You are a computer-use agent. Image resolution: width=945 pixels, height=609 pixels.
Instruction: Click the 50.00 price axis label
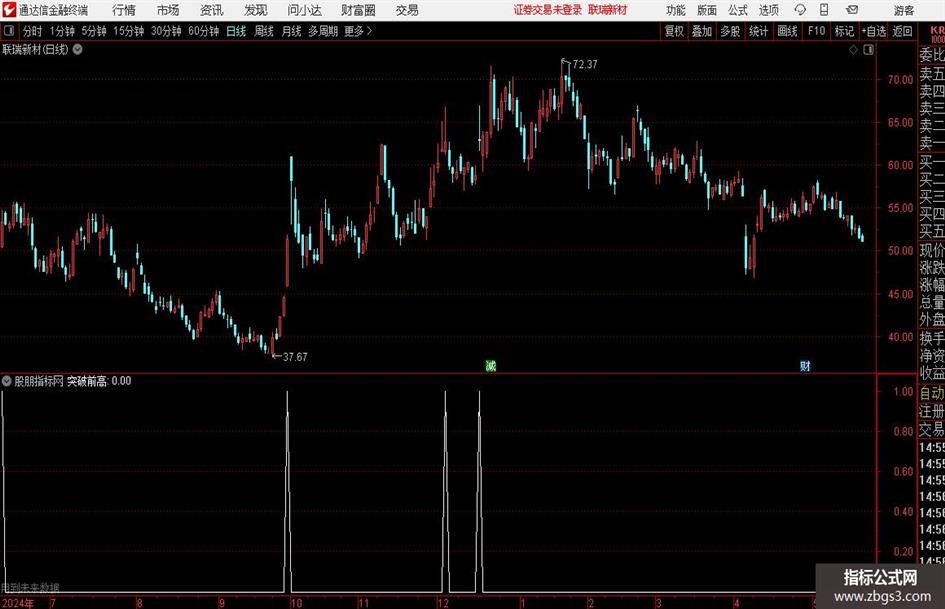click(900, 250)
